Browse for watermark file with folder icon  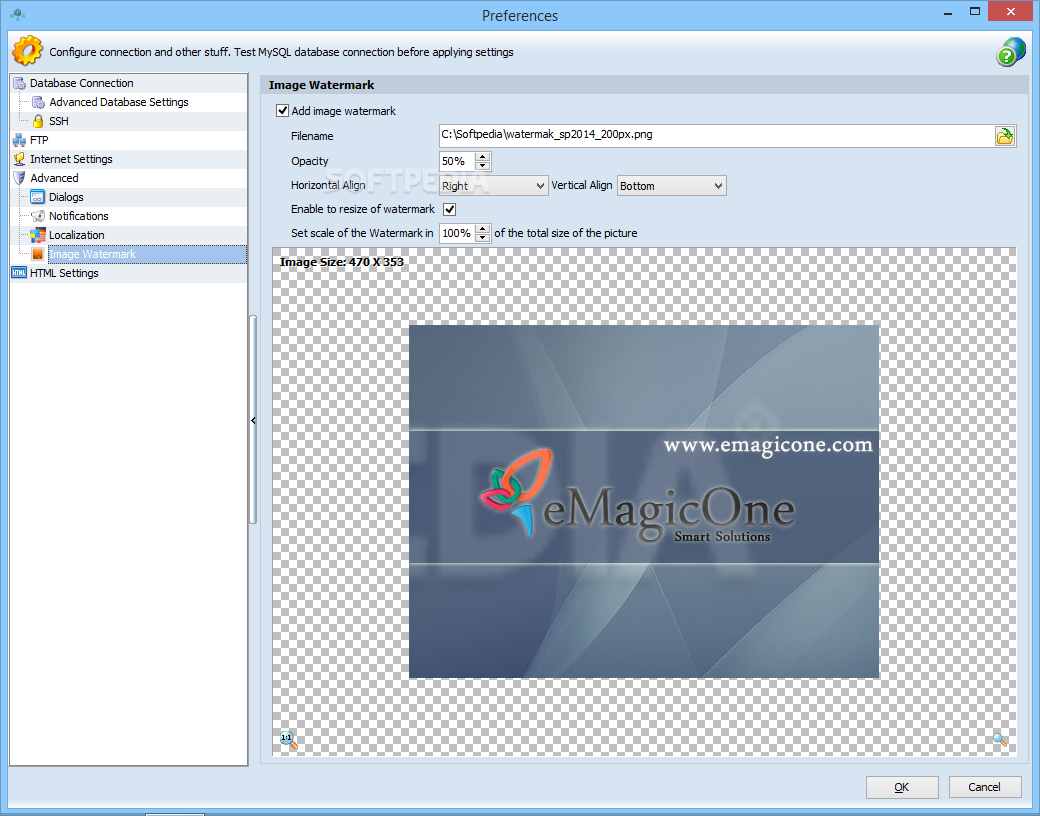(1005, 136)
